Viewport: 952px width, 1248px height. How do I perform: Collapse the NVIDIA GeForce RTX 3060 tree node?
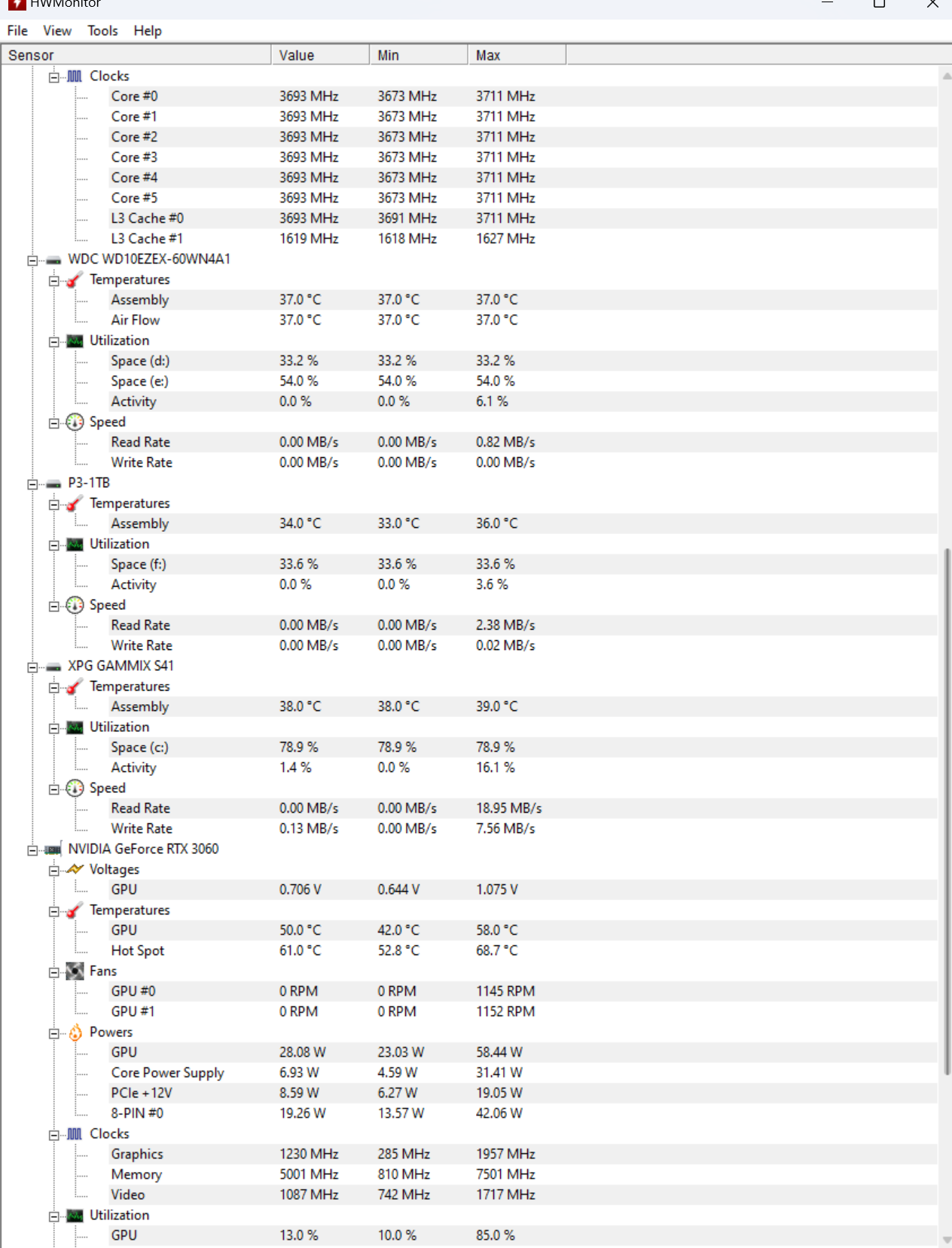pyautogui.click(x=32, y=850)
